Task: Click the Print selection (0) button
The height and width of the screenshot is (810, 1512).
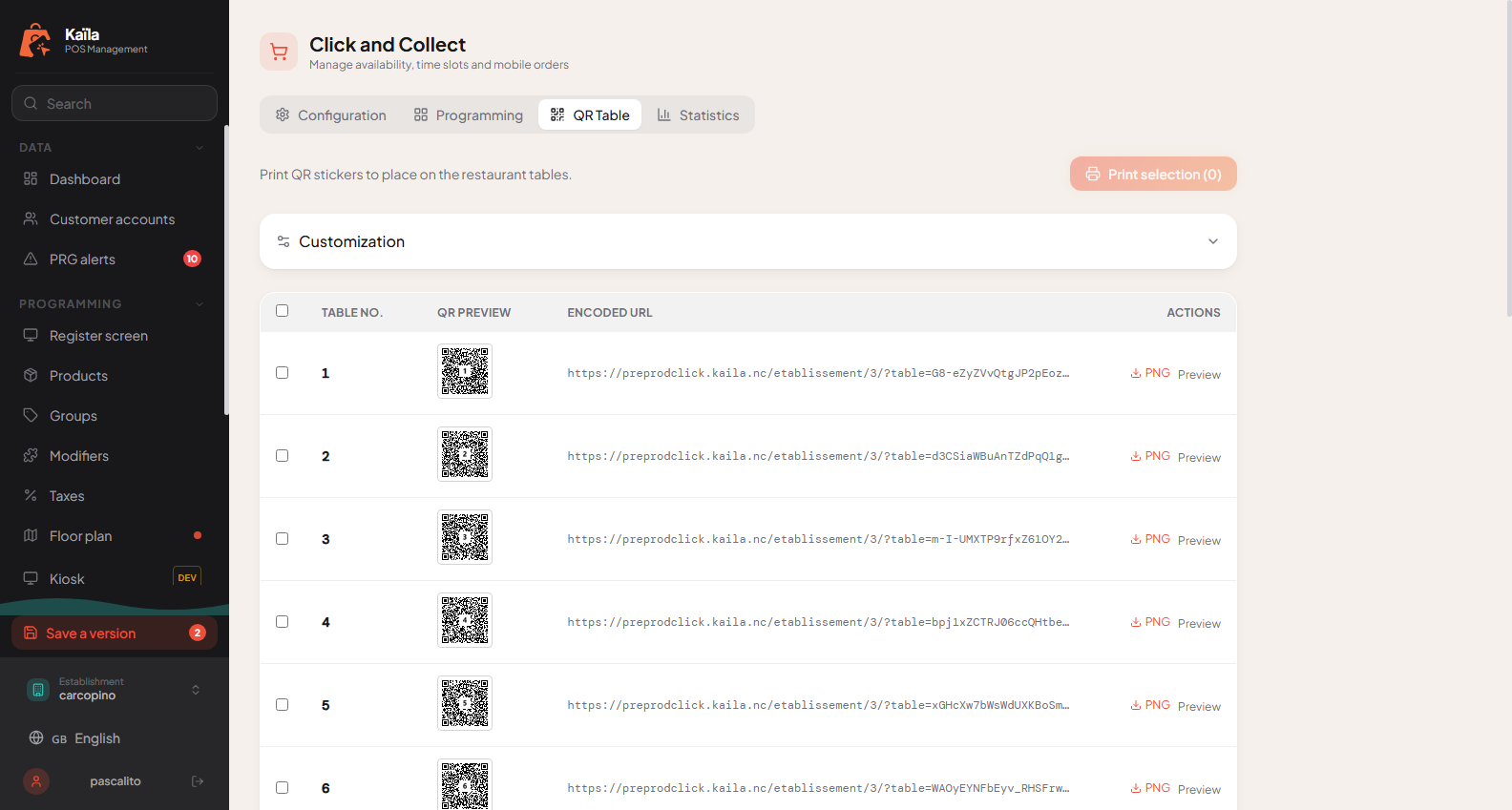Action: pyautogui.click(x=1153, y=174)
